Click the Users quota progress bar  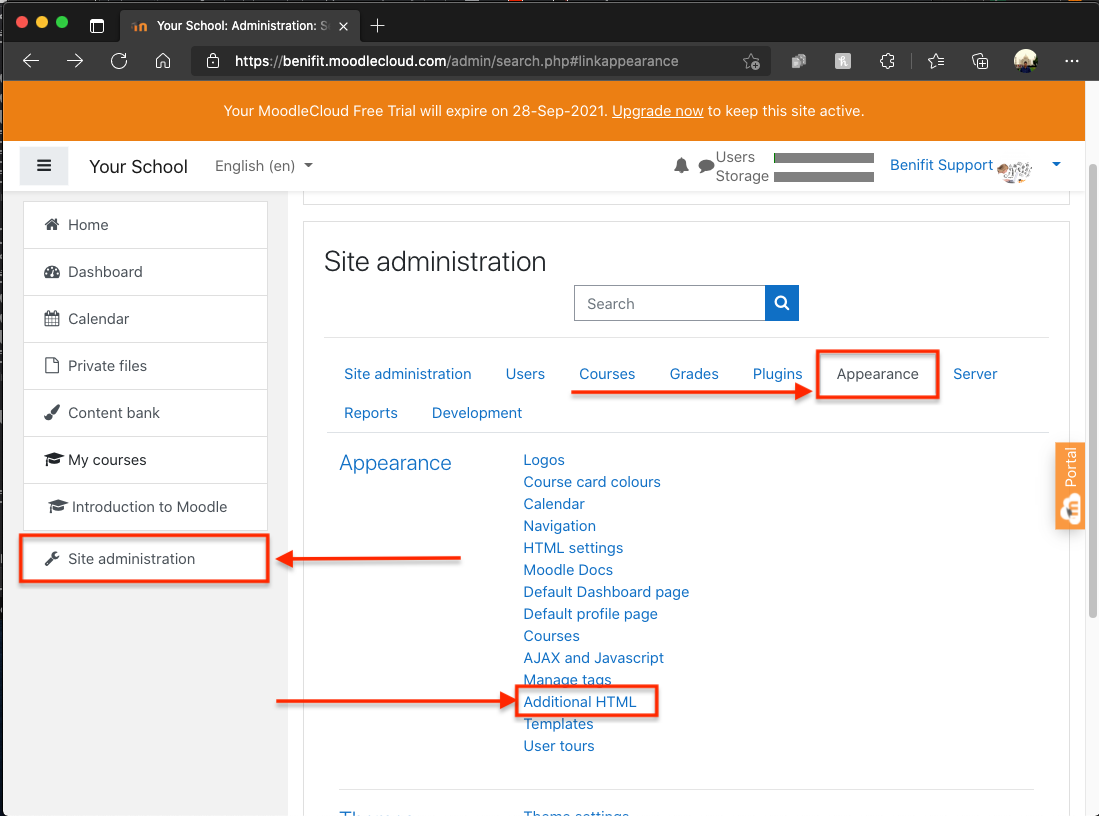[x=824, y=158]
